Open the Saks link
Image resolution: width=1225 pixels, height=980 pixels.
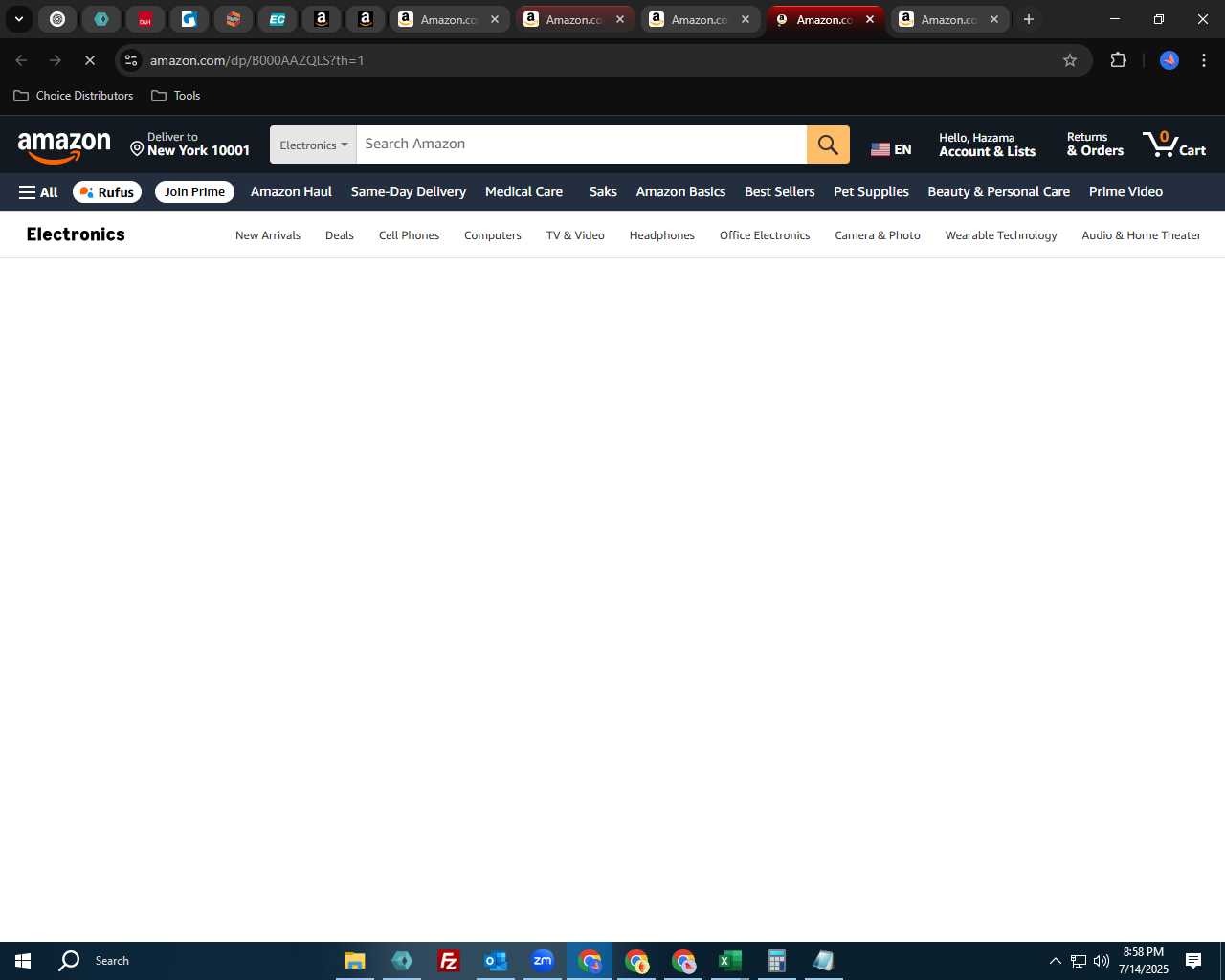(603, 192)
